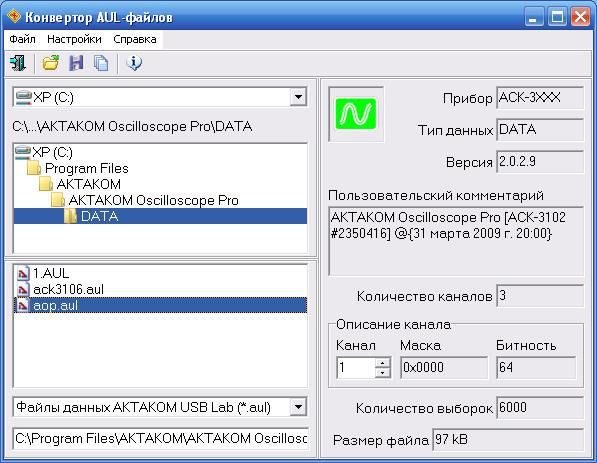This screenshot has width=597, height=463.
Task: Click the user comment text box
Action: pos(456,241)
